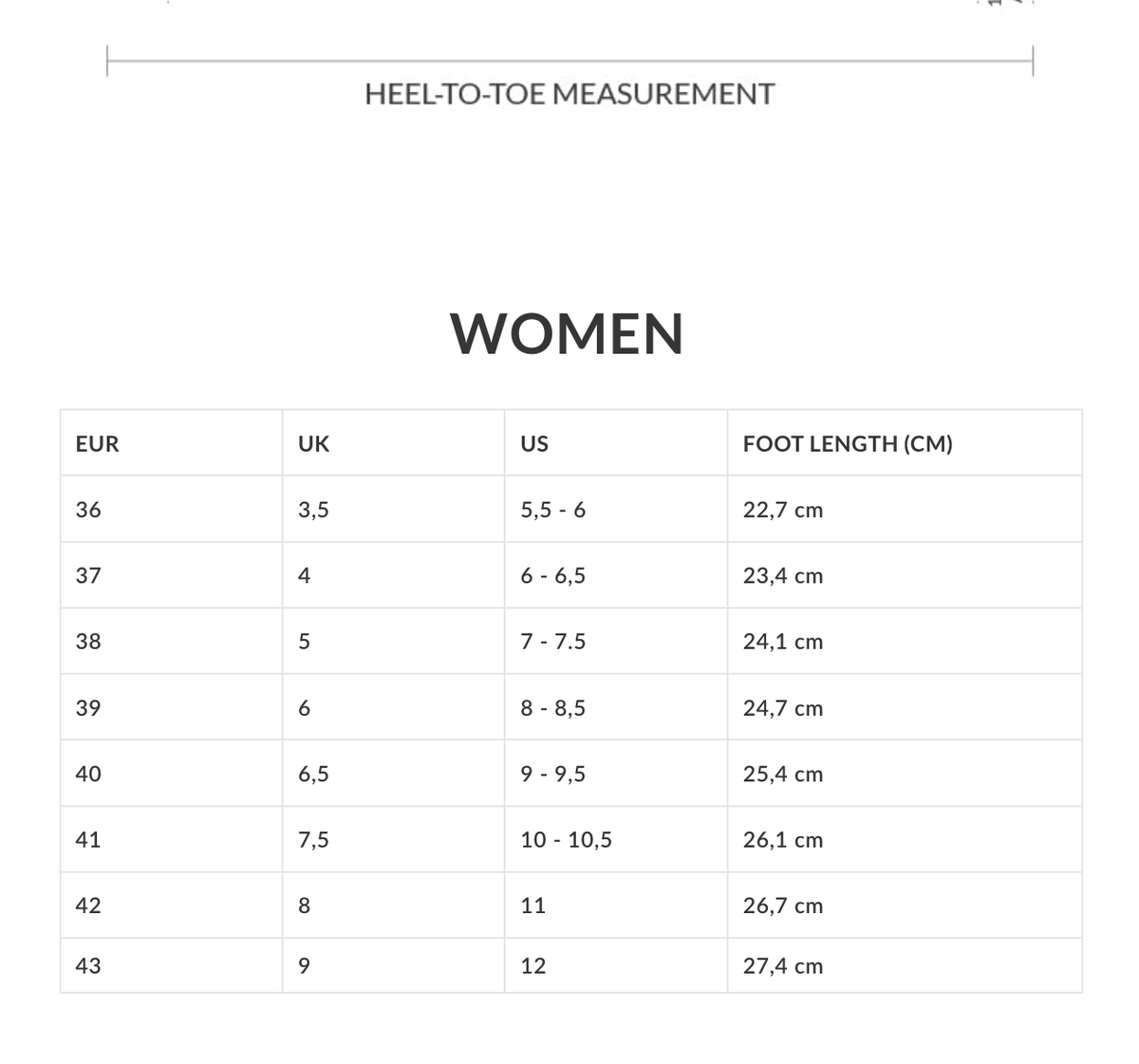1139x1064 pixels.
Task: Select the EUR size 39 cell
Action: [171, 707]
